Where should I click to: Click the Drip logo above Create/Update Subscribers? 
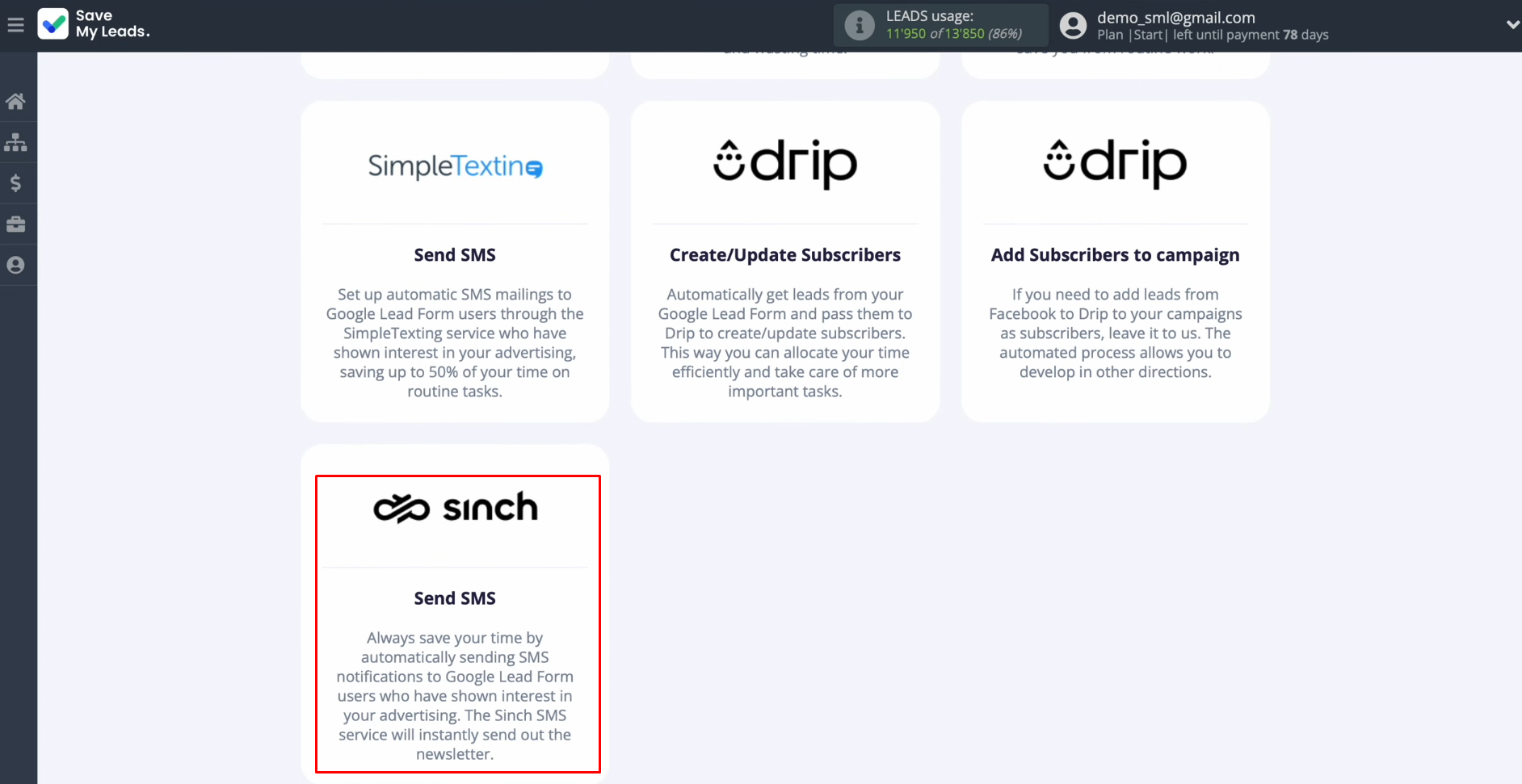tap(785, 164)
